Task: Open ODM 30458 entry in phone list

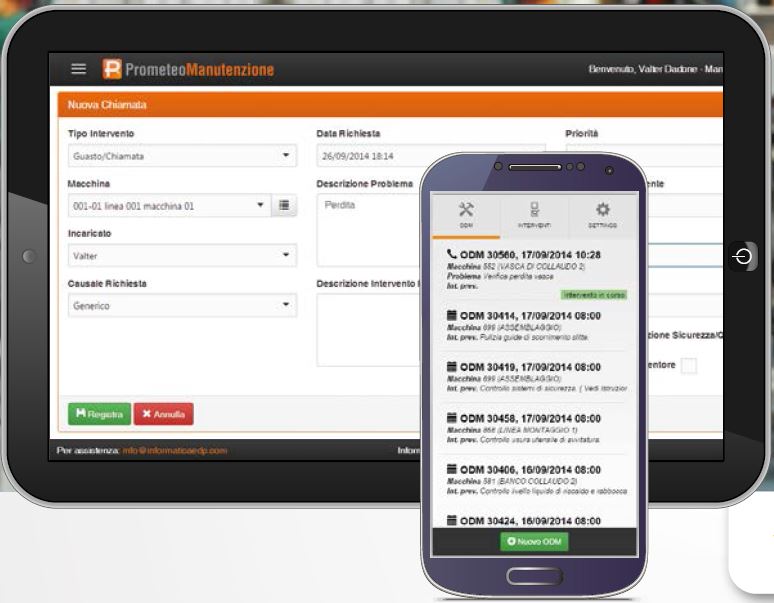Action: 535,429
